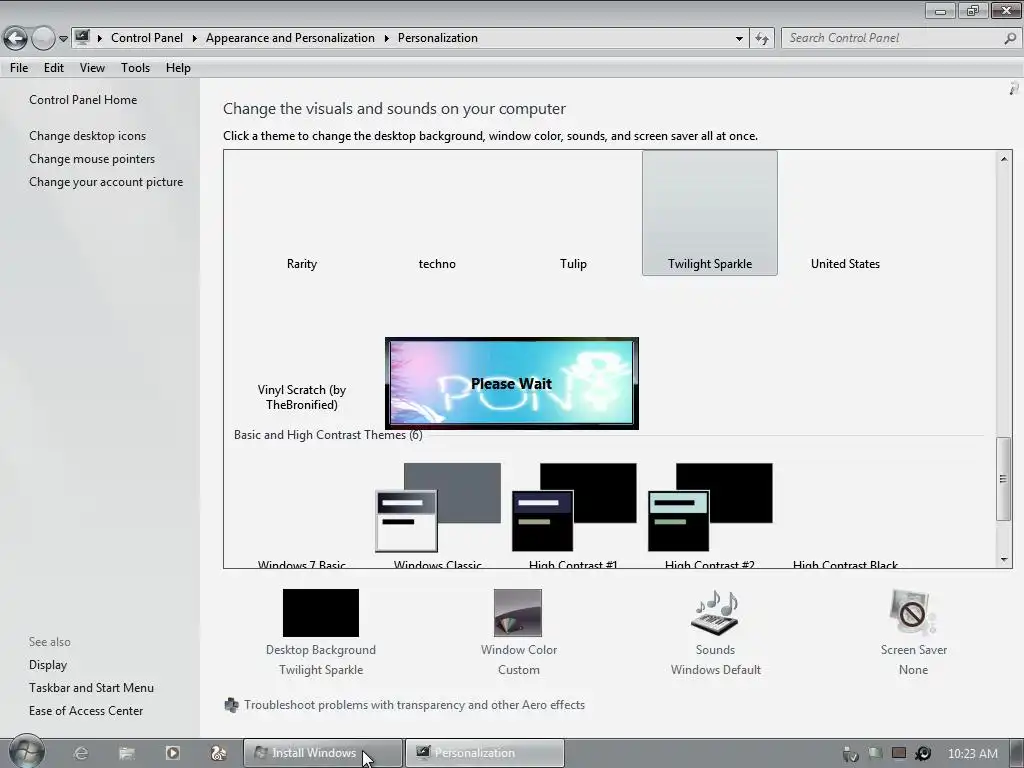
Task: Switch to Install Windows taskbar button
Action: click(x=323, y=753)
